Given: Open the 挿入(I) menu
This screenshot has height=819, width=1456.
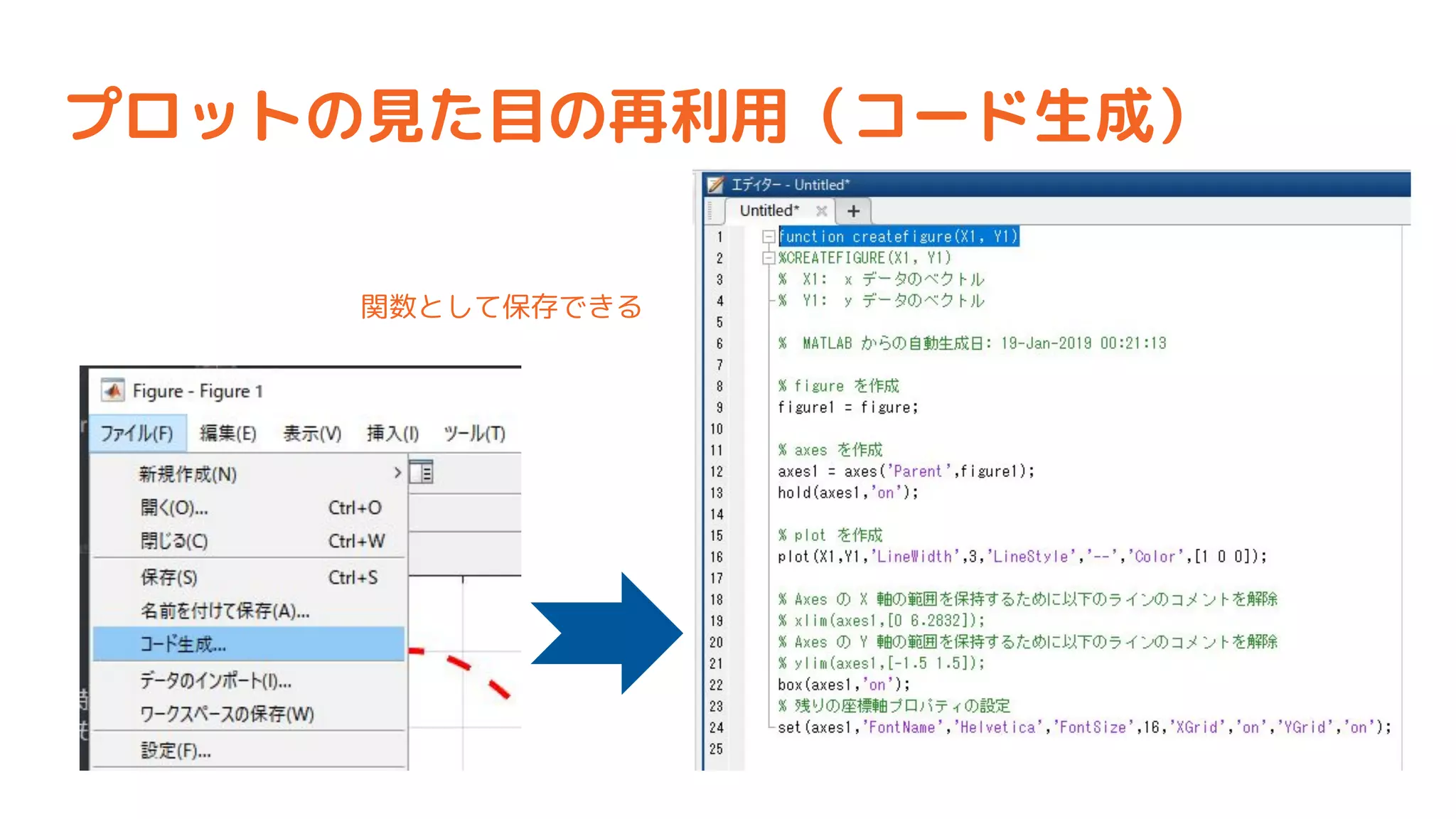Looking at the screenshot, I should click(x=392, y=433).
